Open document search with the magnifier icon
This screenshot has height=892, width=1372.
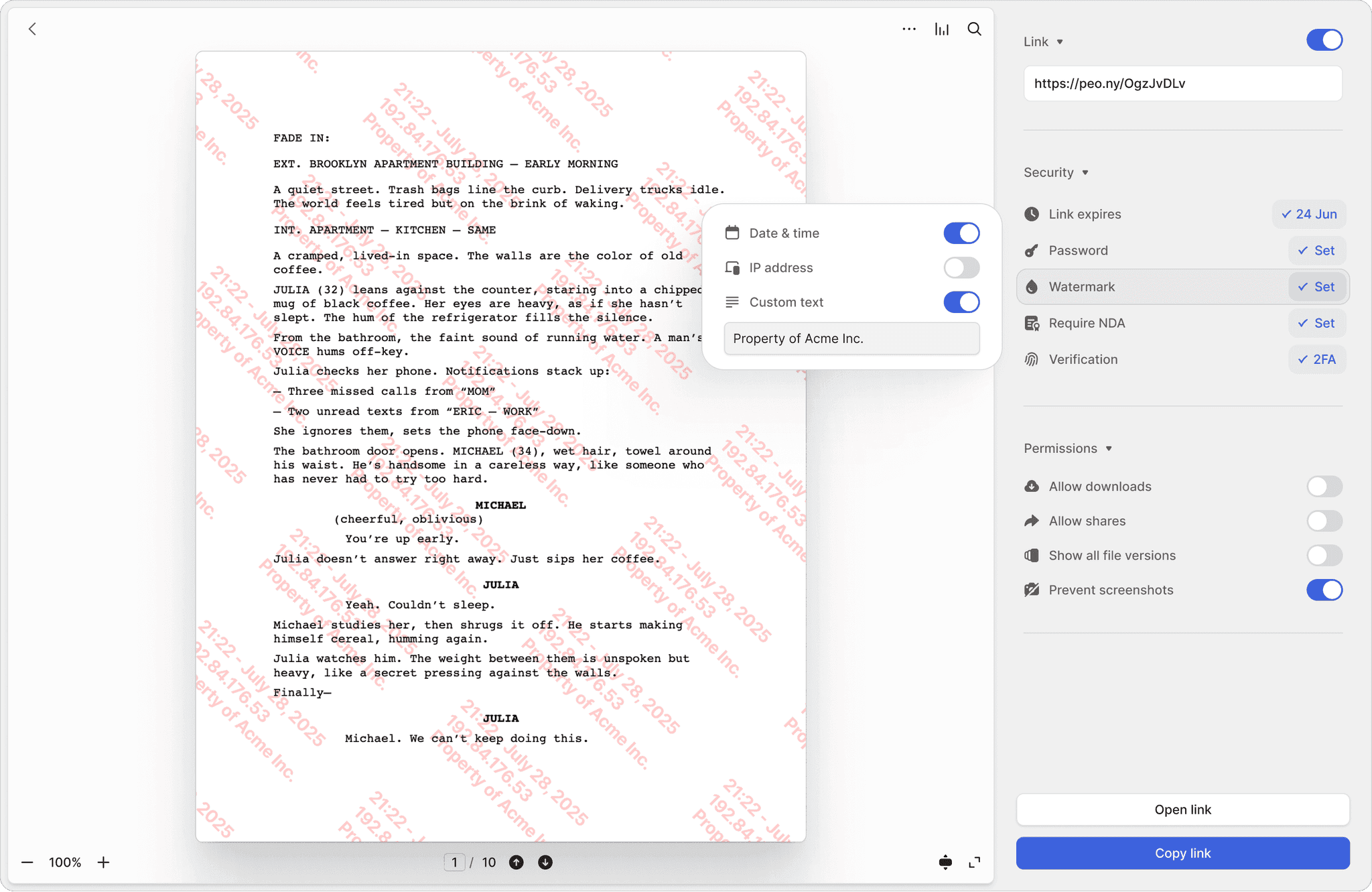pyautogui.click(x=975, y=29)
